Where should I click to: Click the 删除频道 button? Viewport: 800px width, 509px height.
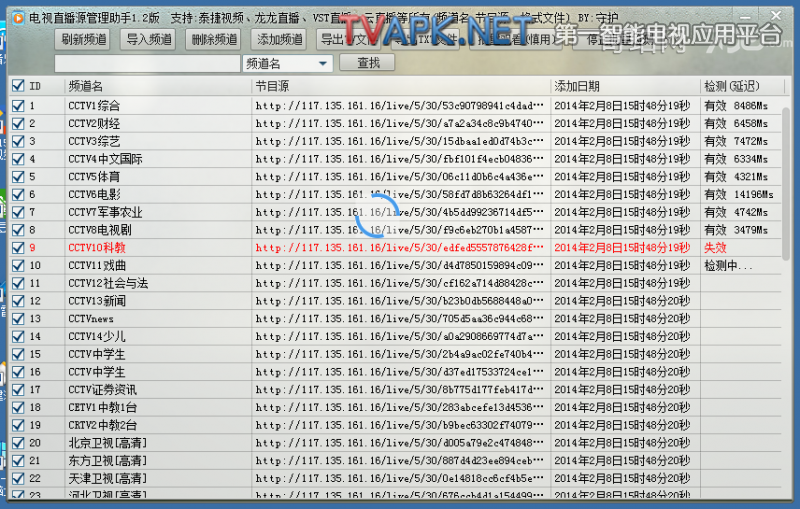[x=214, y=39]
